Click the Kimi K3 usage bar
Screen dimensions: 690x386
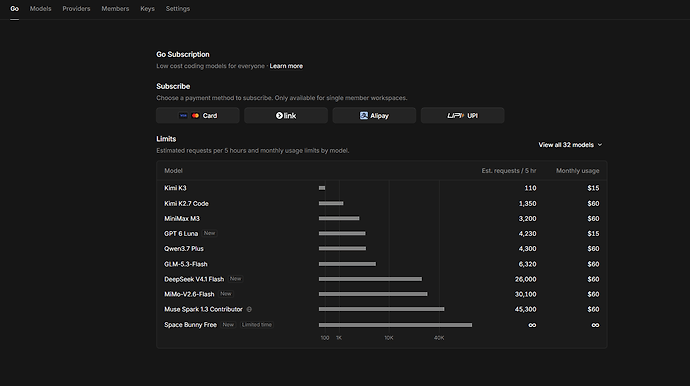click(322, 188)
